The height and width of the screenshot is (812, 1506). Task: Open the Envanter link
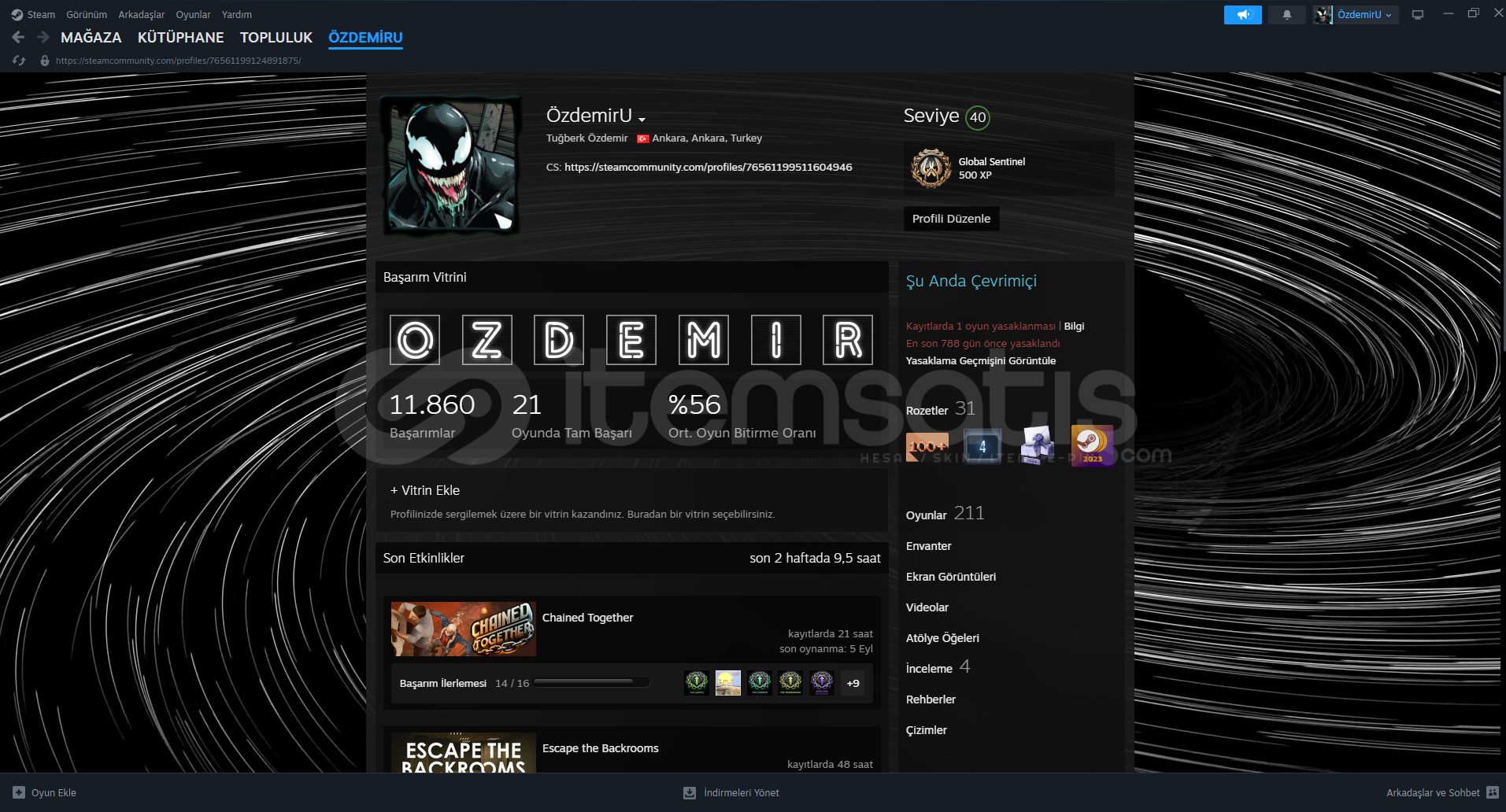pos(929,546)
